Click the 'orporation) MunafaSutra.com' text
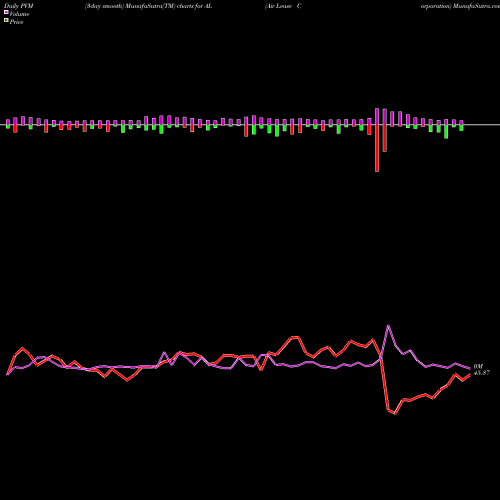 click(460, 6)
